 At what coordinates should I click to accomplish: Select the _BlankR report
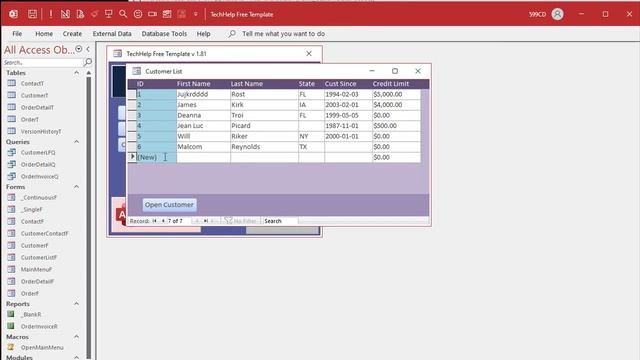[x=31, y=314]
